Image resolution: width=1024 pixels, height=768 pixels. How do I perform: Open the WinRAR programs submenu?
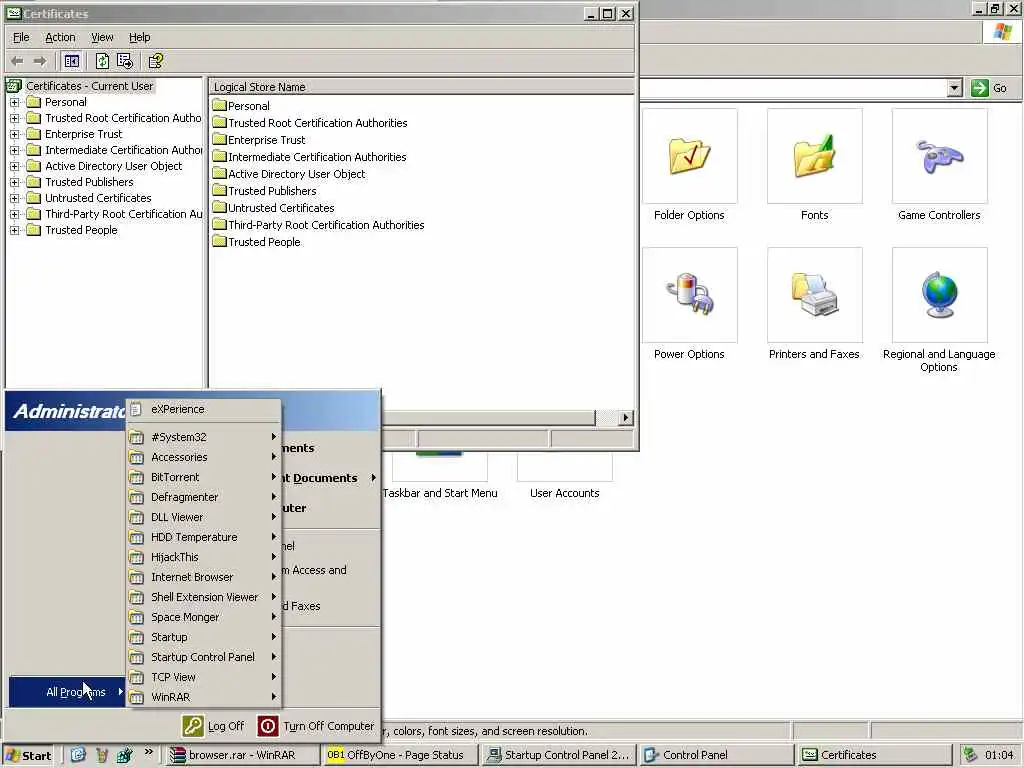point(204,697)
